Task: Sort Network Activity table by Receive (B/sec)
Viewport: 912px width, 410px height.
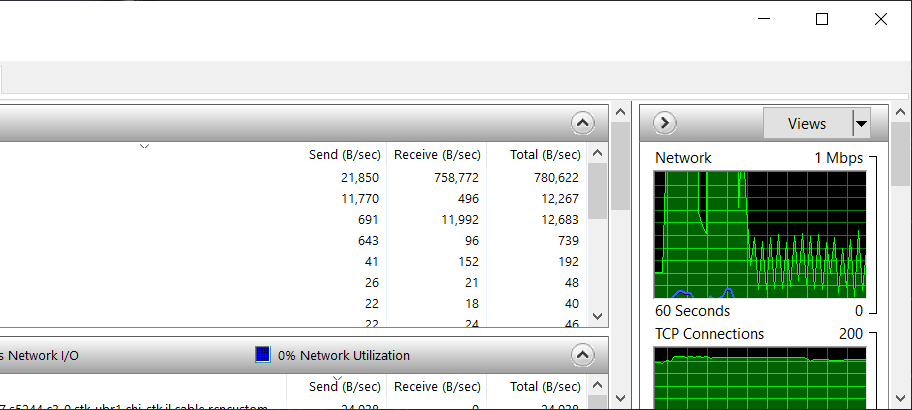Action: pos(437,386)
